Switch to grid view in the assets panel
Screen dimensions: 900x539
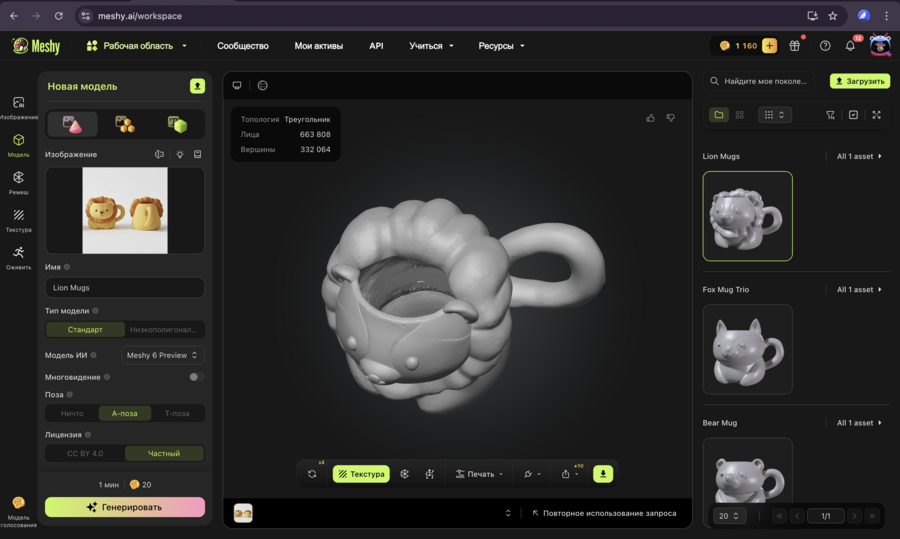740,115
